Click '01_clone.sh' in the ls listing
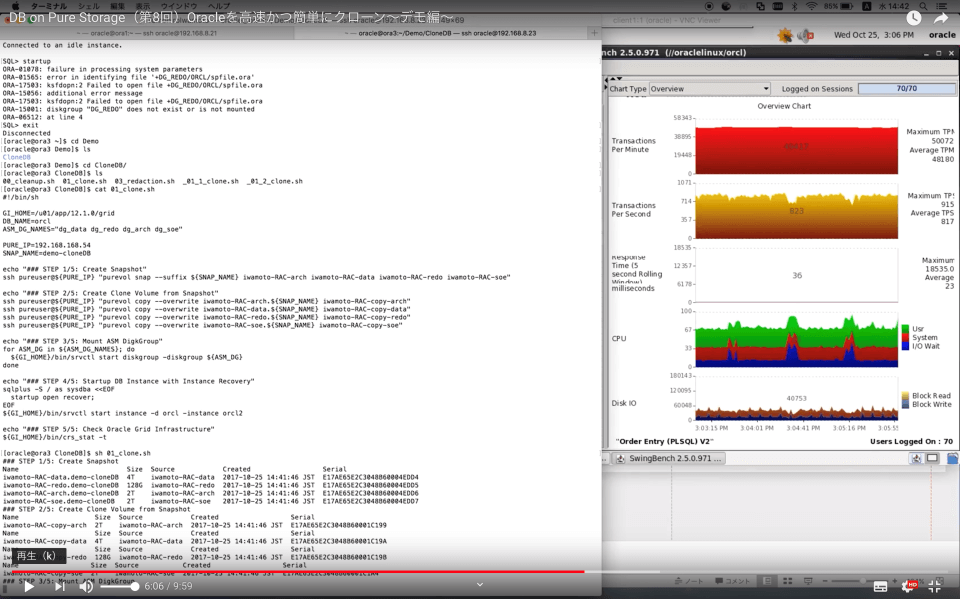The height and width of the screenshot is (599, 960). coord(84,181)
